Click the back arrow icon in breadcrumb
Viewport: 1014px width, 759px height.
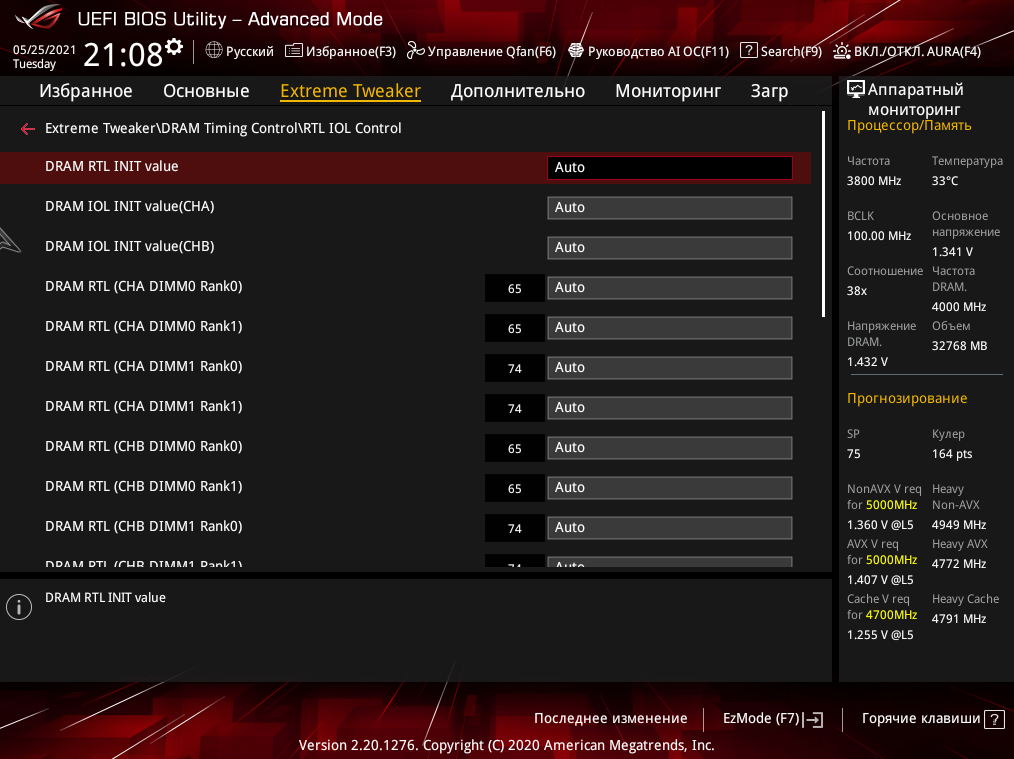click(27, 129)
